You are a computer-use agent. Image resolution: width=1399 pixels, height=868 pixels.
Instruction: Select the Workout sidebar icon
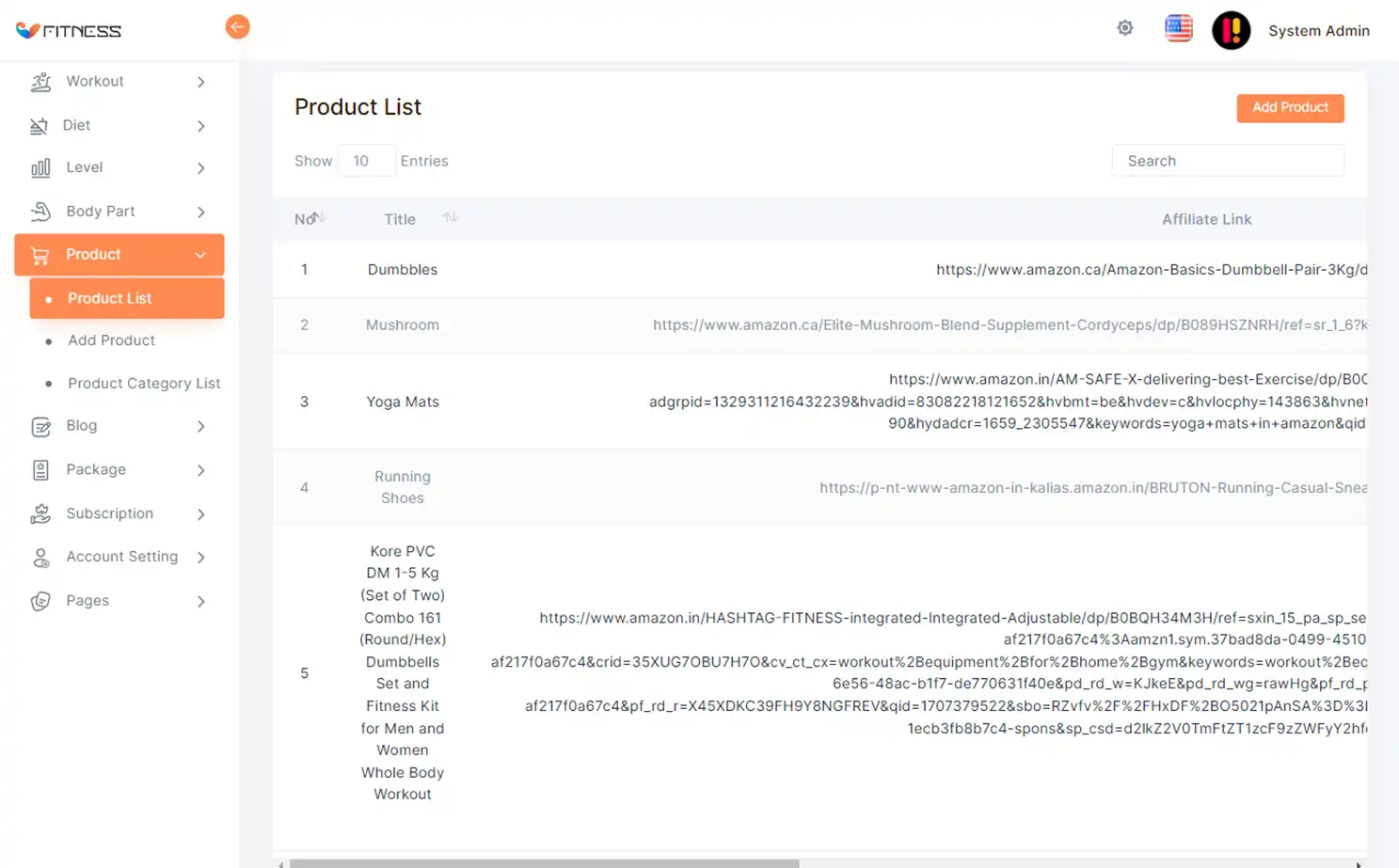coord(40,82)
